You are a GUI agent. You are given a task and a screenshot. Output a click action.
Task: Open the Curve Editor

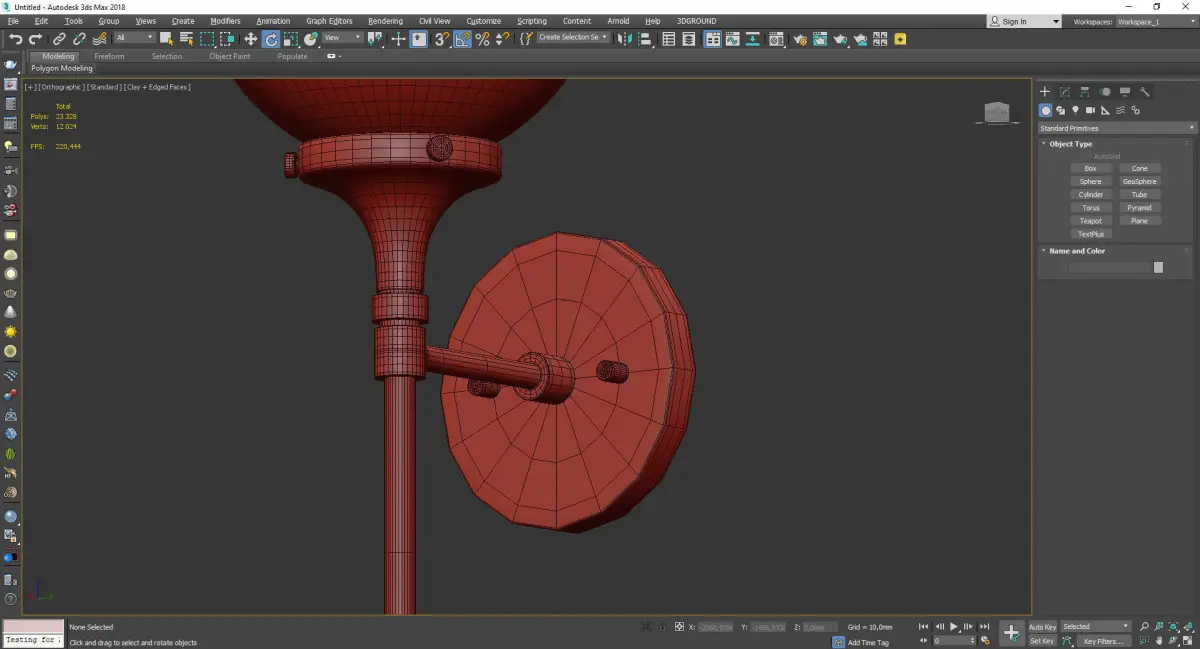[733, 39]
